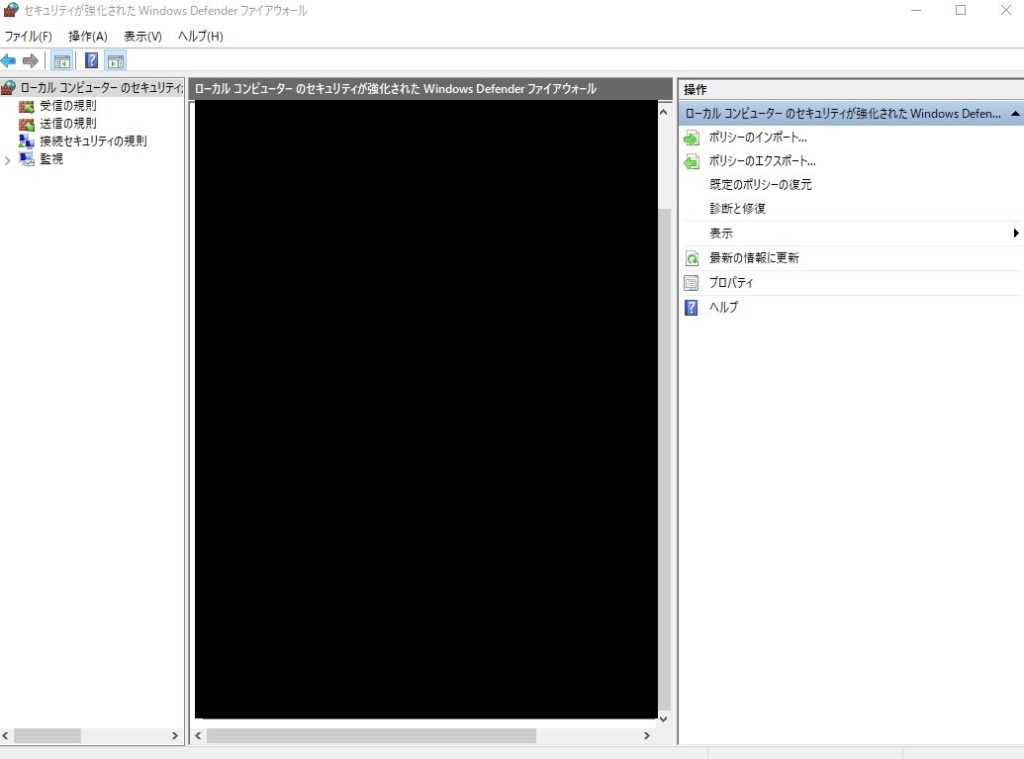This screenshot has width=1024, height=759.
Task: Click the 操作 actions pane header
Action: [x=851, y=89]
